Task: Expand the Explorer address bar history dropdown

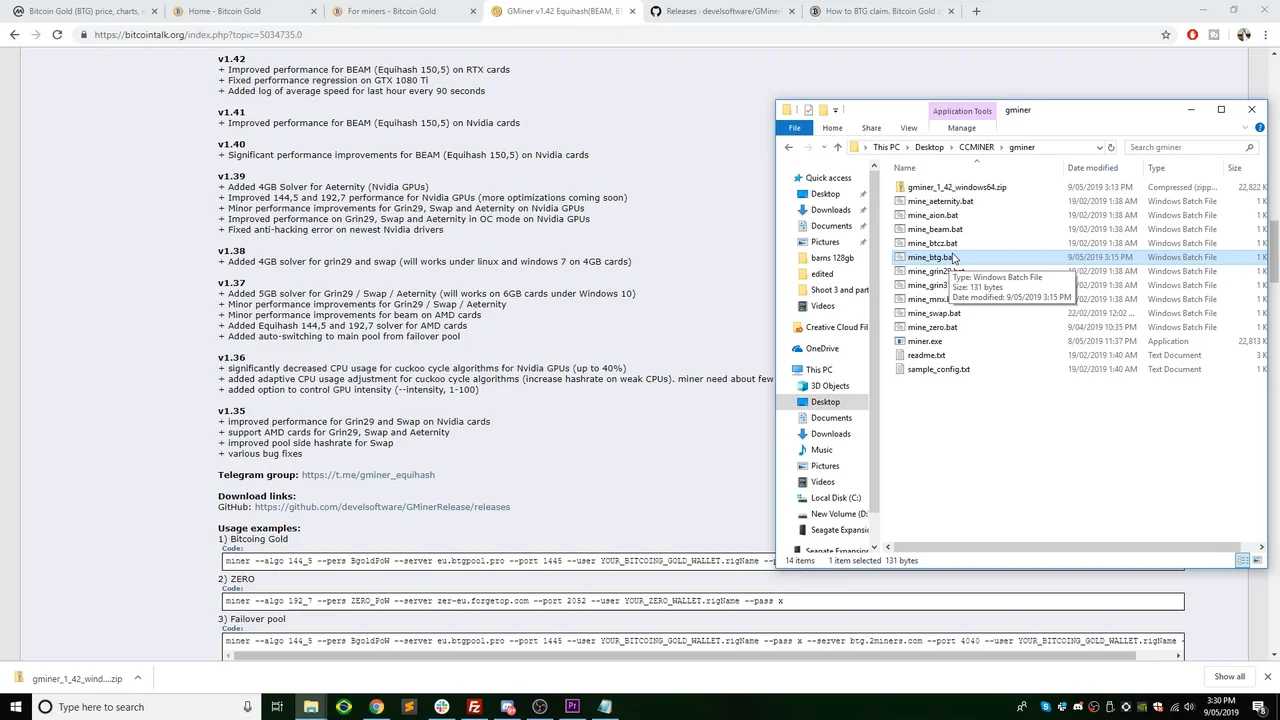Action: [1099, 147]
